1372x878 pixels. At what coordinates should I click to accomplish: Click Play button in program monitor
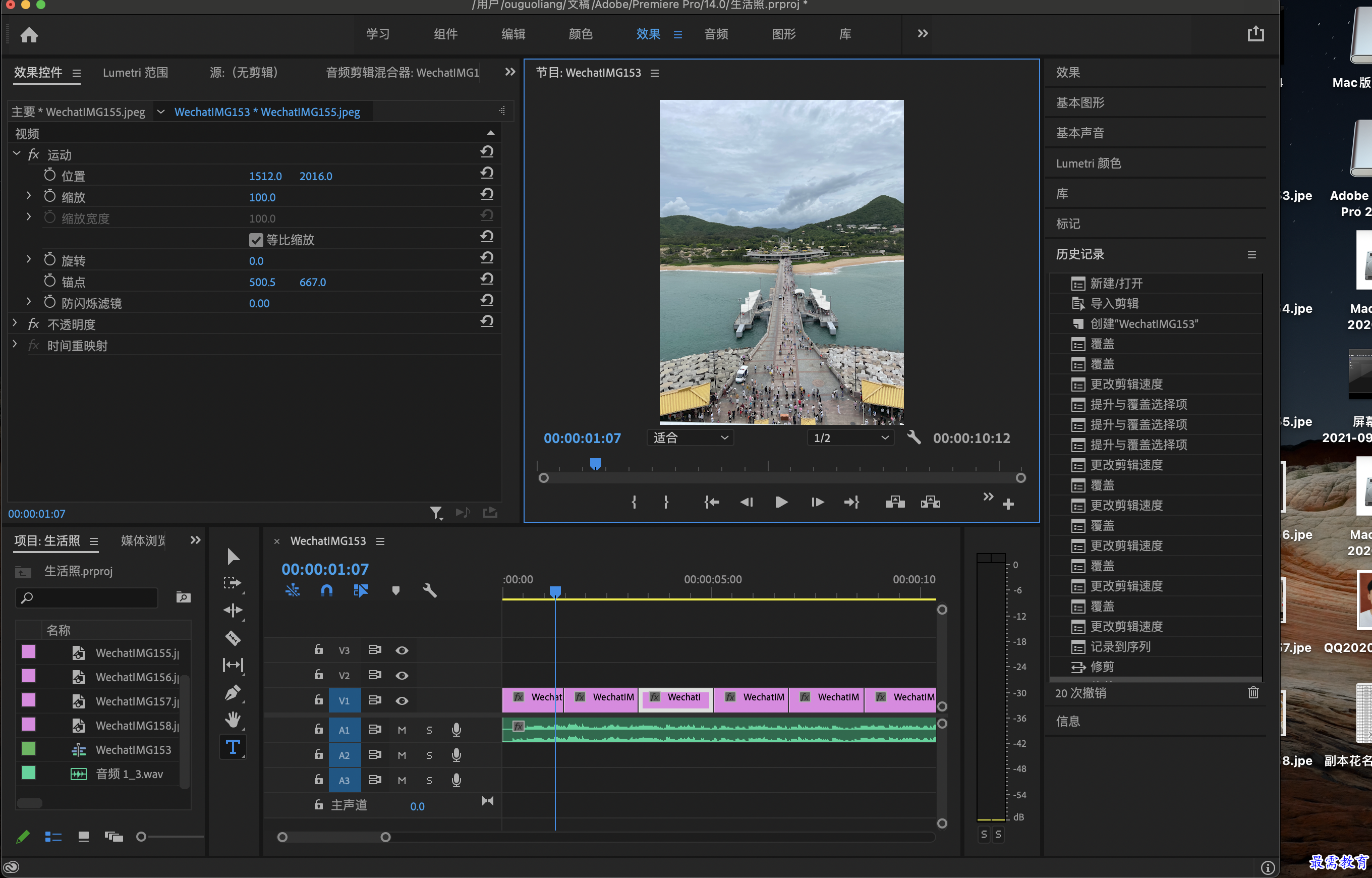pos(782,502)
